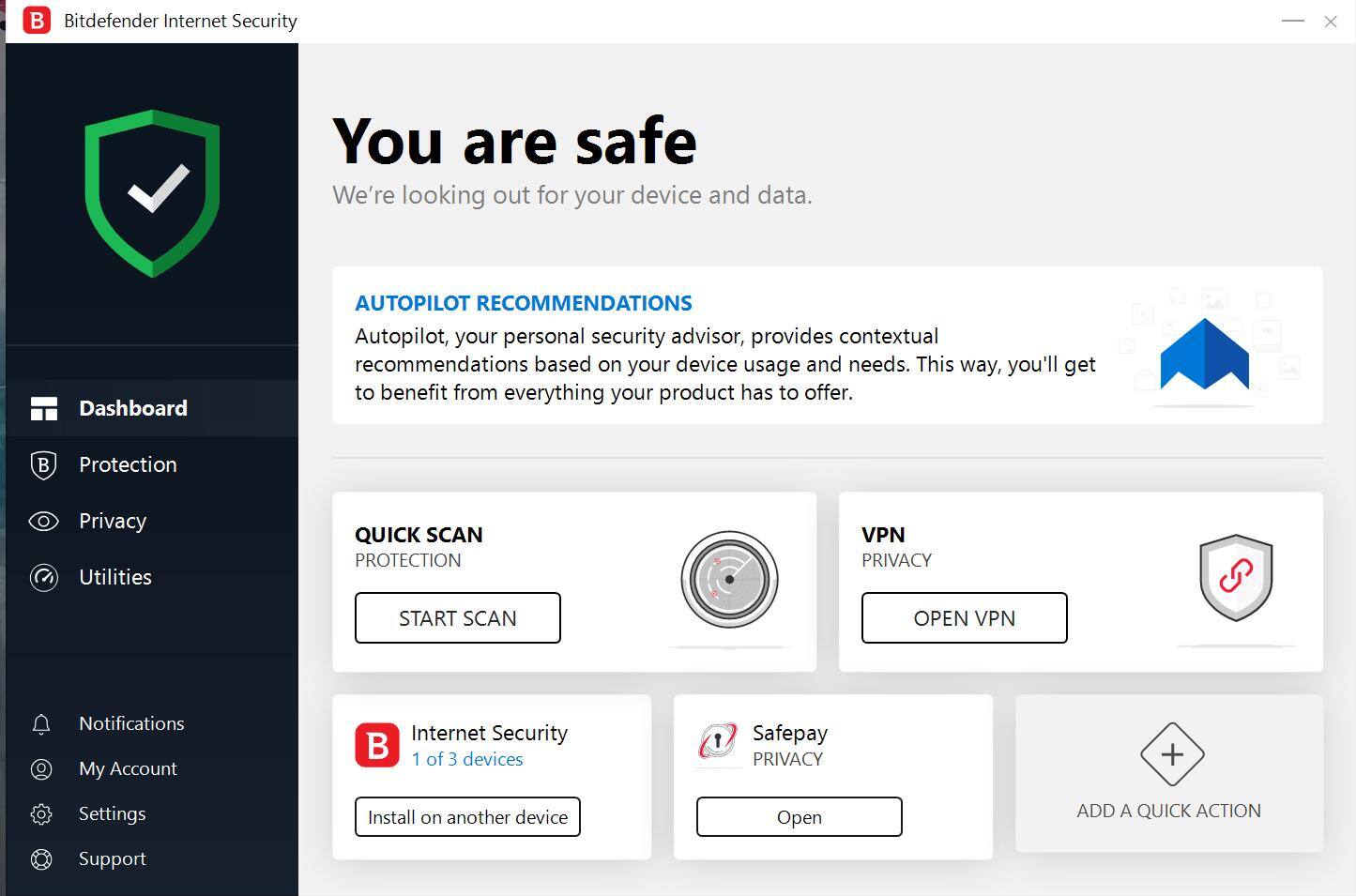Click the Autopilot blue arrow icon
Screen dimensions: 1356x896
pyautogui.click(x=1204, y=355)
